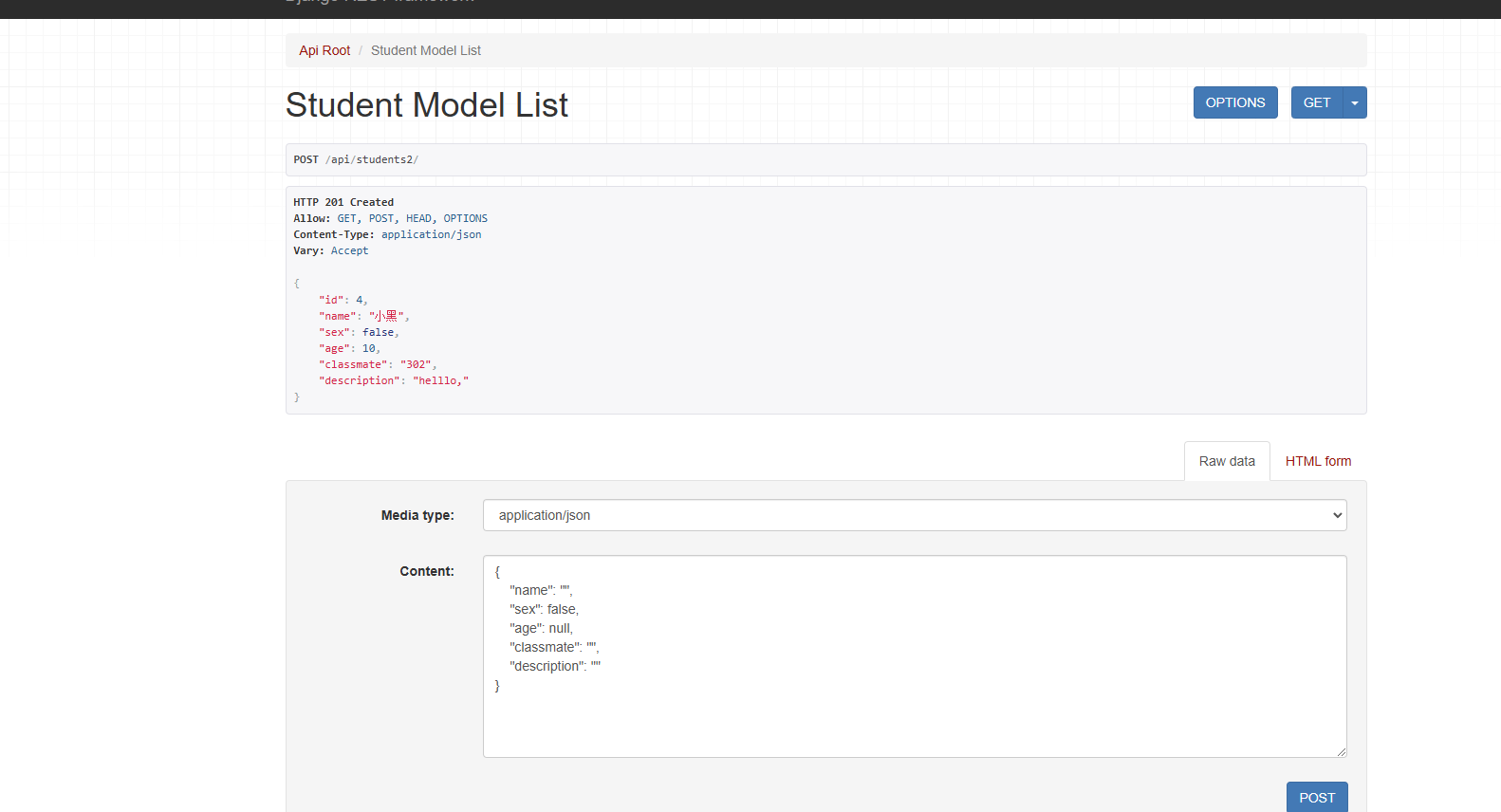
Task: Click the application/json Content-Type header value
Action: point(431,234)
